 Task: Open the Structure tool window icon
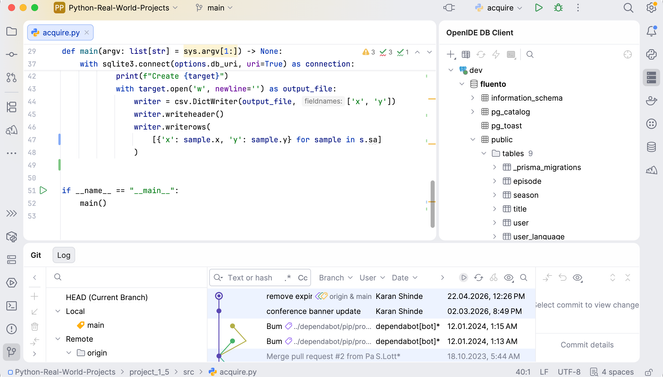[x=11, y=107]
